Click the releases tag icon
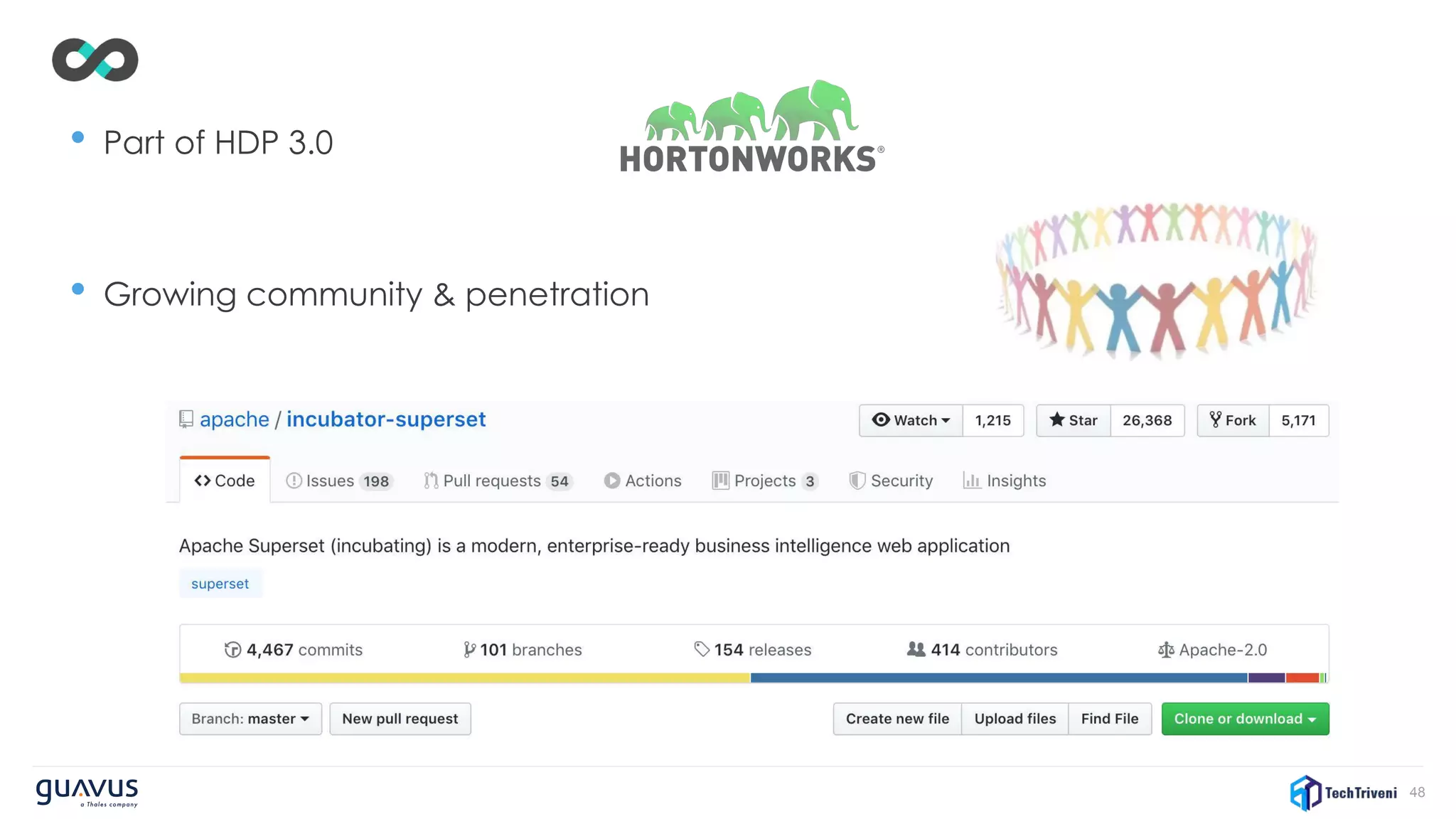 pos(702,649)
